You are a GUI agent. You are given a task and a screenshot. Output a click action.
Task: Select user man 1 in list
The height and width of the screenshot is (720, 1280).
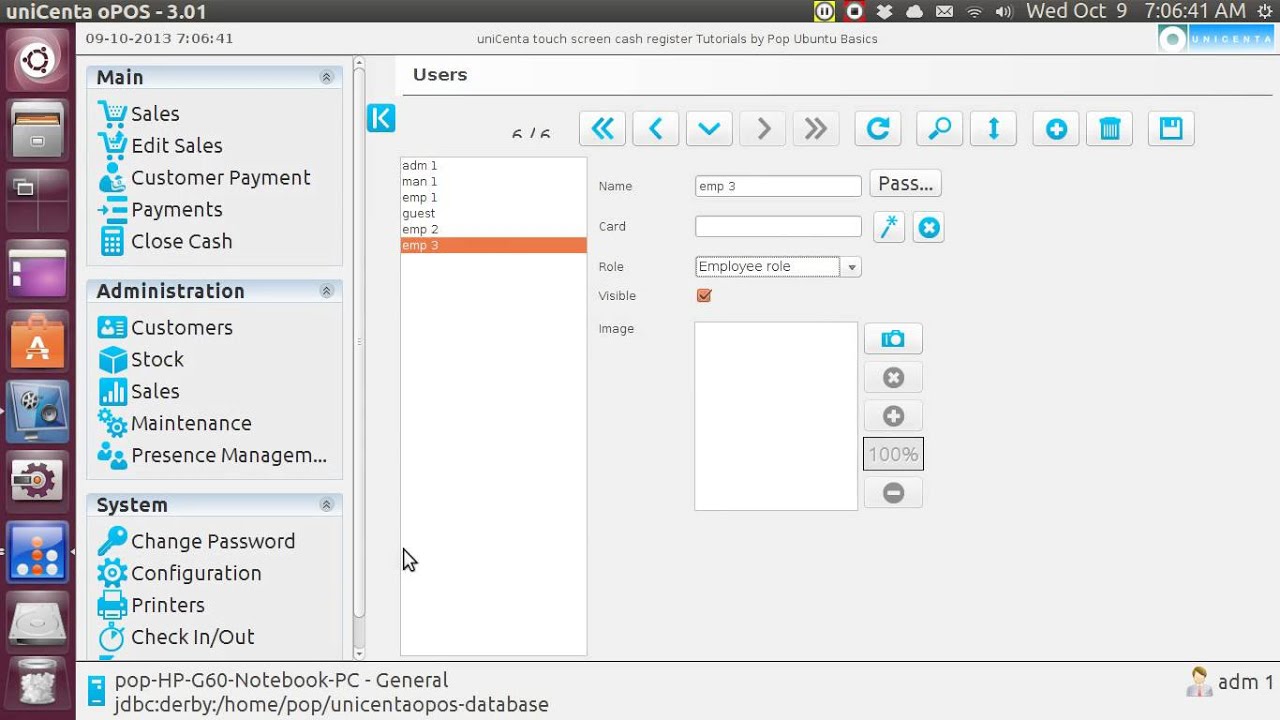tap(493, 182)
